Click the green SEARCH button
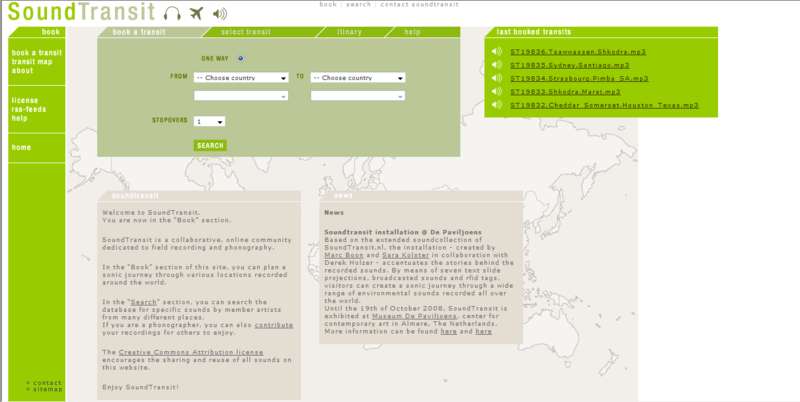Image resolution: width=800 pixels, height=402 pixels. point(210,145)
